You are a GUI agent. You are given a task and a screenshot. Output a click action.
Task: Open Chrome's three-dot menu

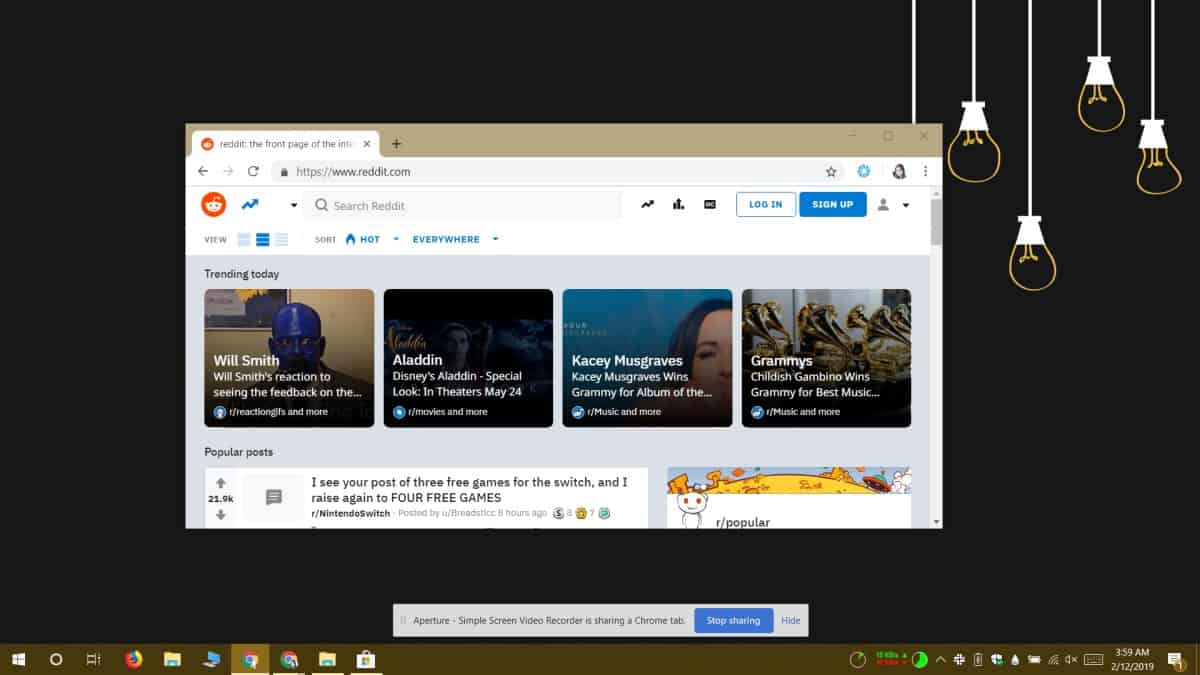point(926,172)
